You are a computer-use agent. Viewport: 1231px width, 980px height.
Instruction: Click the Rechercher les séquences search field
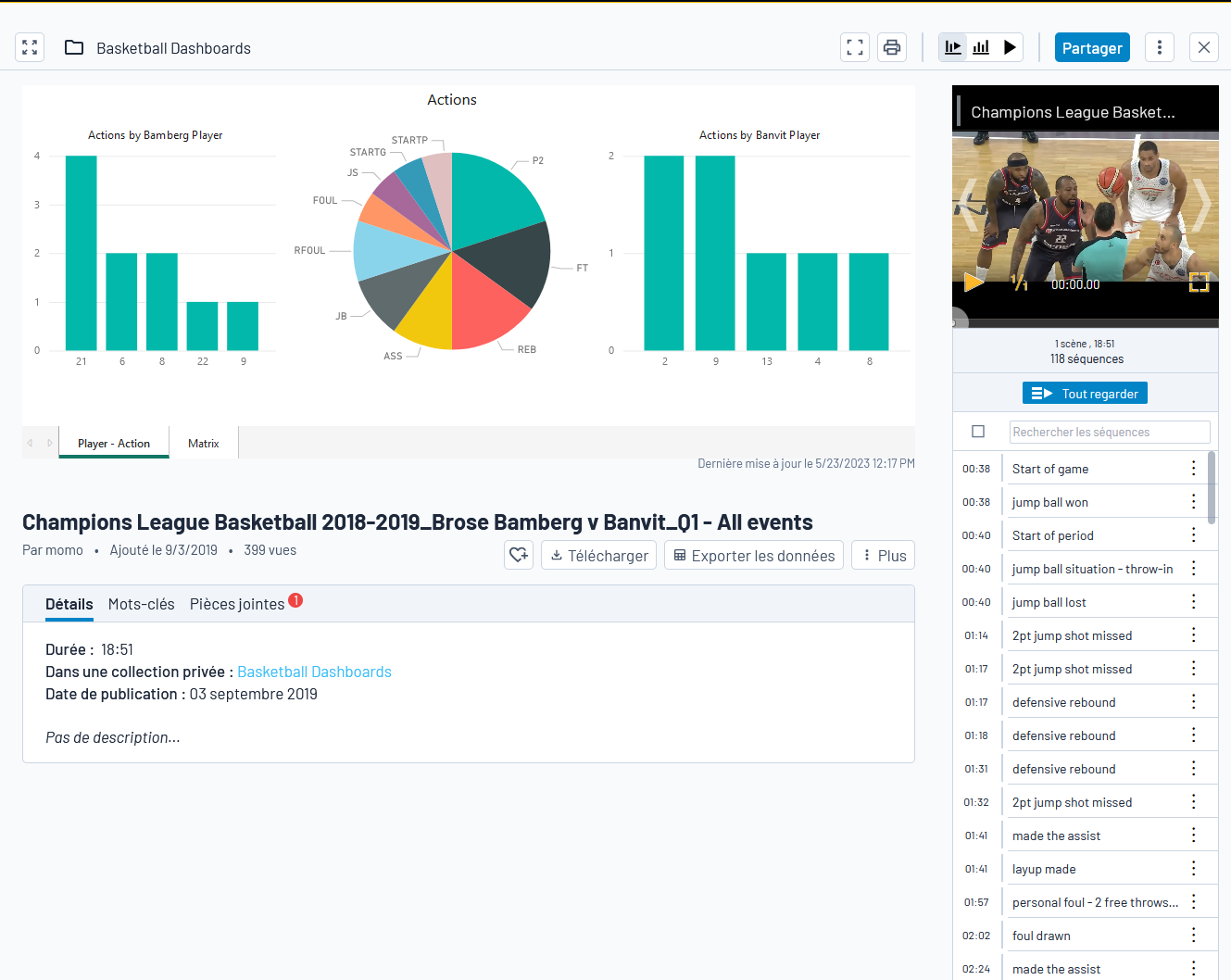(1110, 432)
